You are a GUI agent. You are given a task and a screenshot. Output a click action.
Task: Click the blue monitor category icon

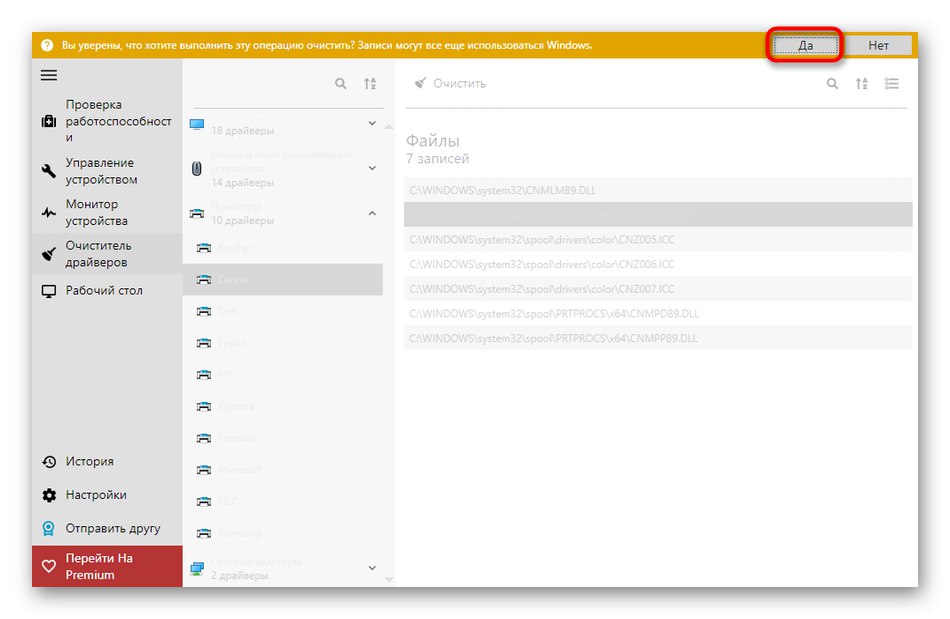197,124
